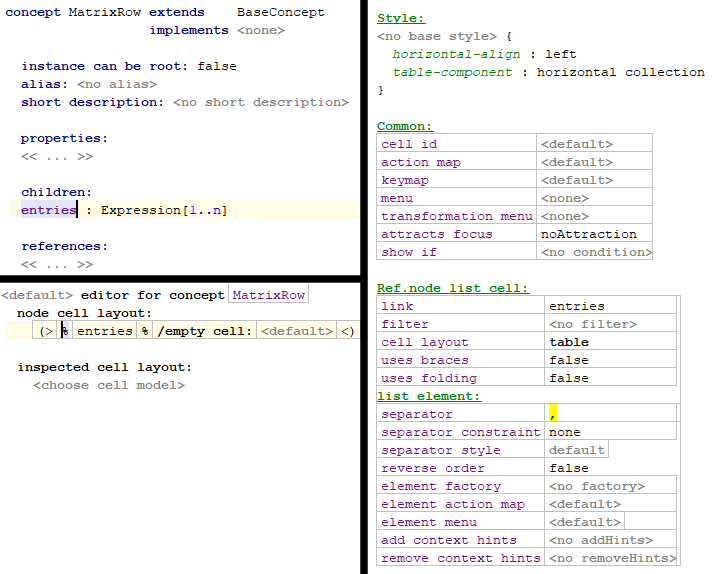Toggle the 'reverse order' false value
The height and width of the screenshot is (574, 725).
click(x=568, y=468)
